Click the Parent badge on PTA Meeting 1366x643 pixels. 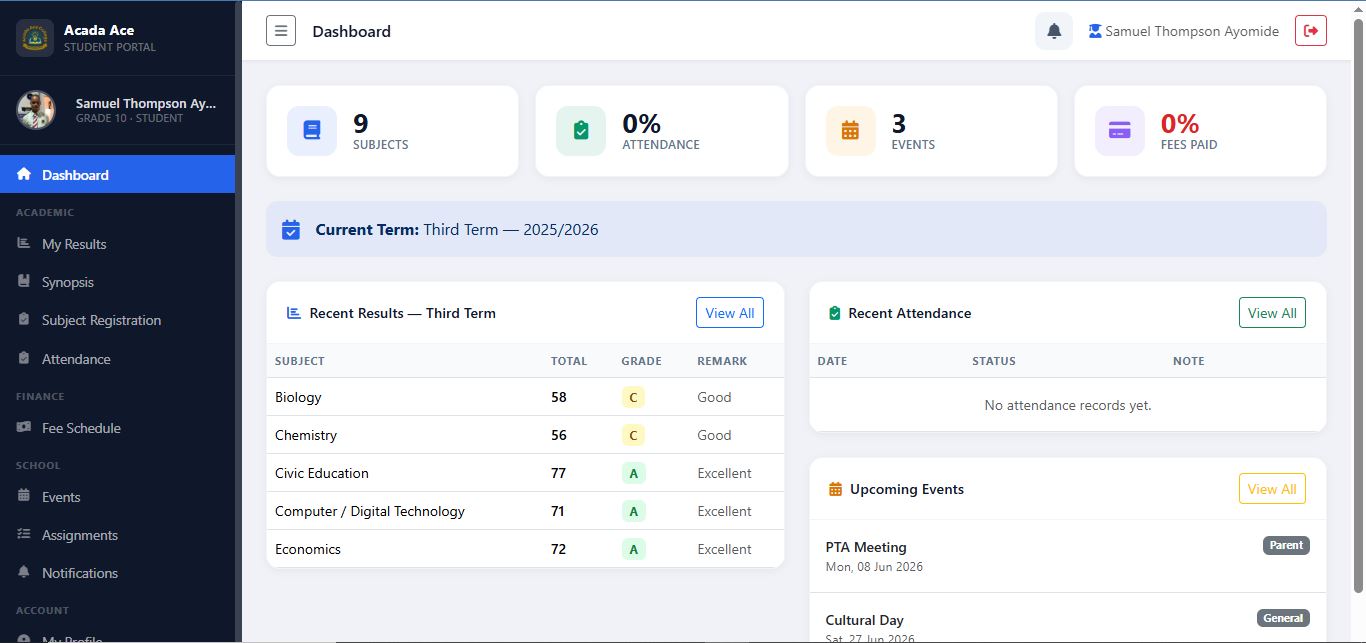1286,545
